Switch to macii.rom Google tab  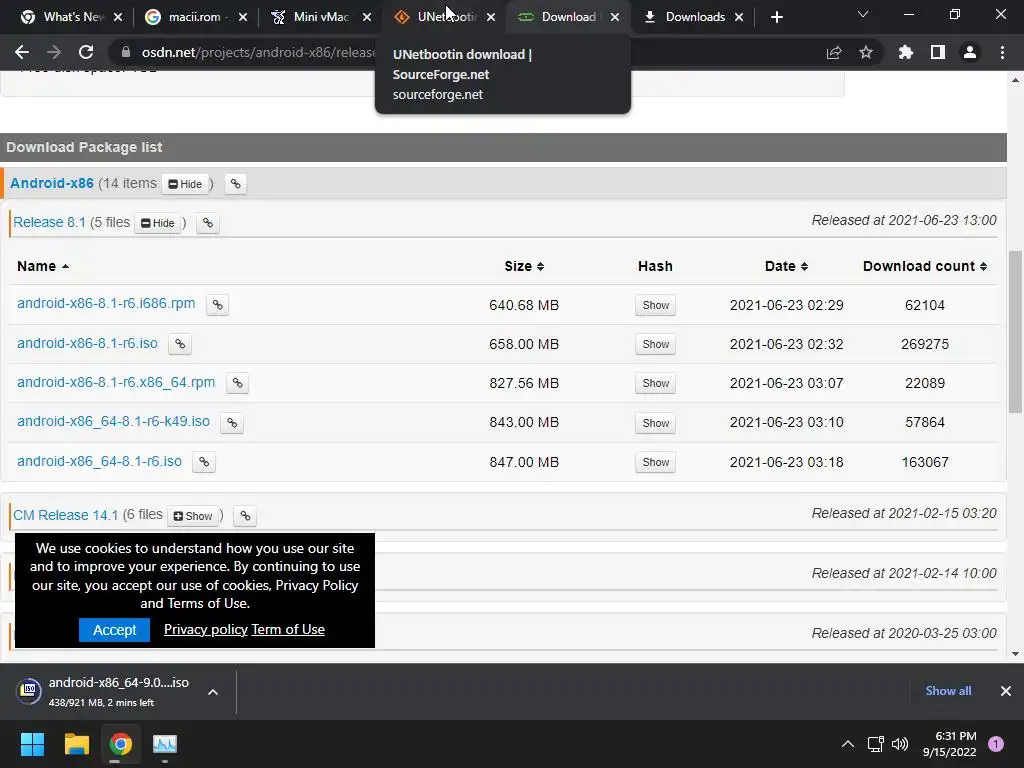195,17
